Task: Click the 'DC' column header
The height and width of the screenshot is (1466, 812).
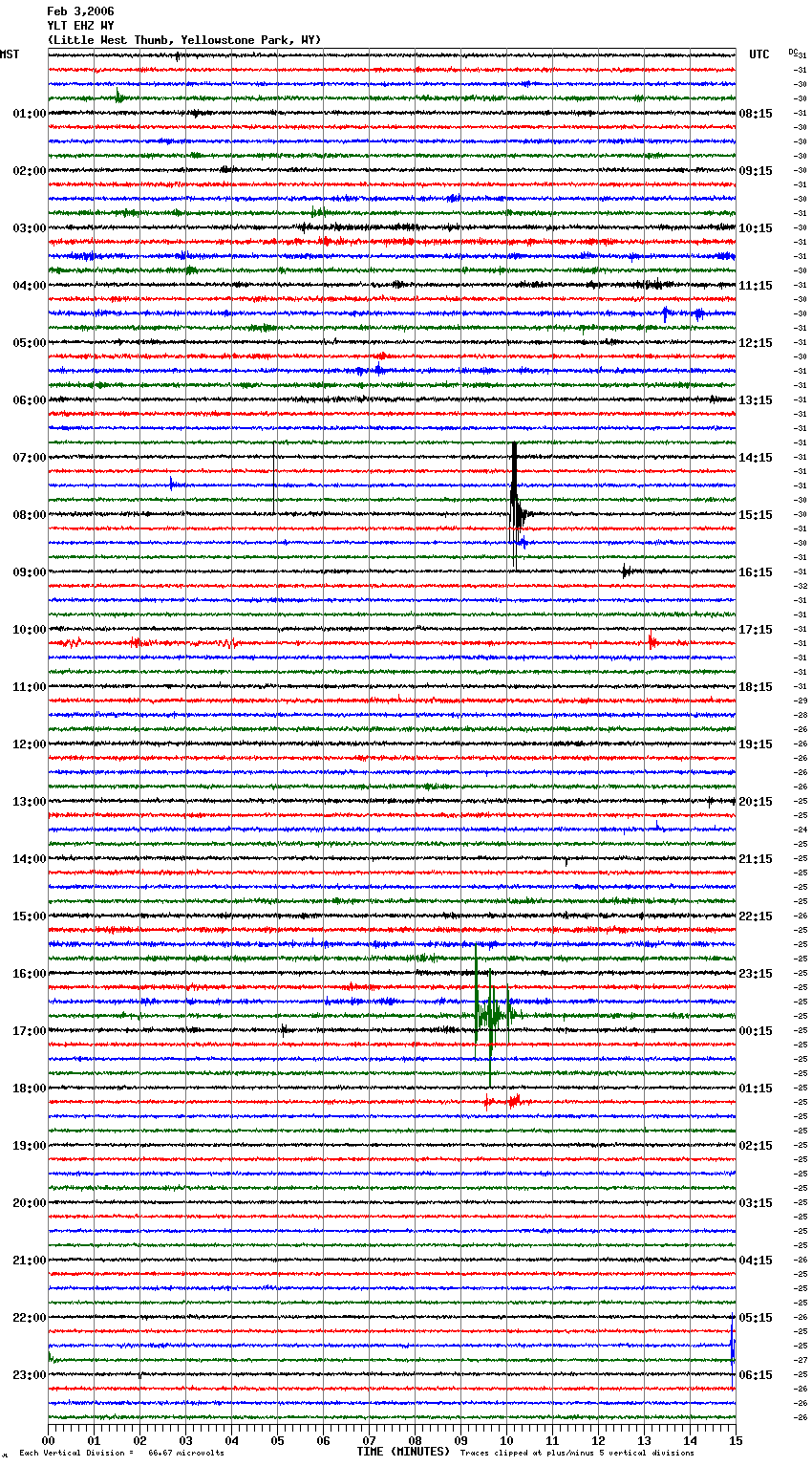Action: coord(793,52)
